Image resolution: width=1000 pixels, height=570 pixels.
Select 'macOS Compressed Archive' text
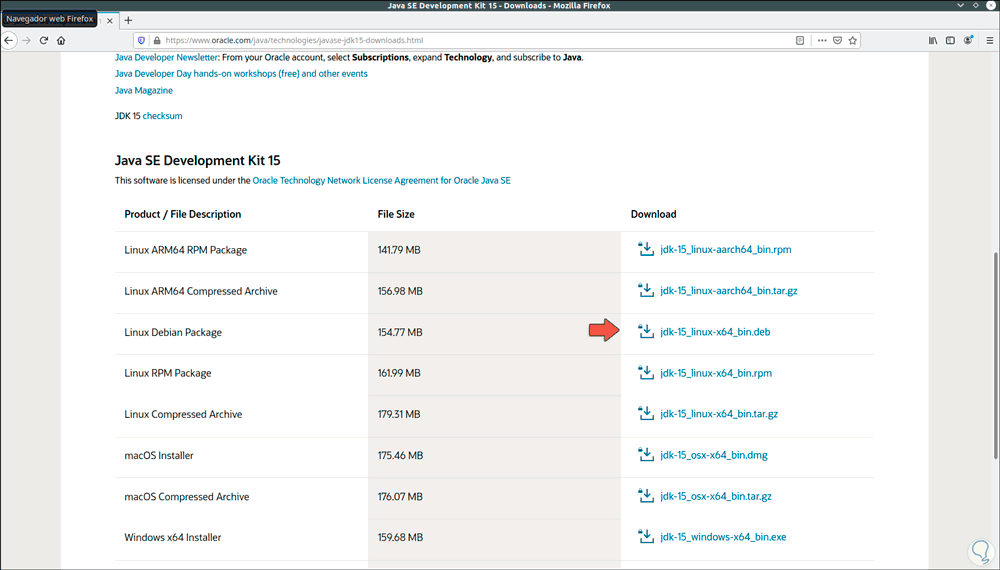click(187, 497)
